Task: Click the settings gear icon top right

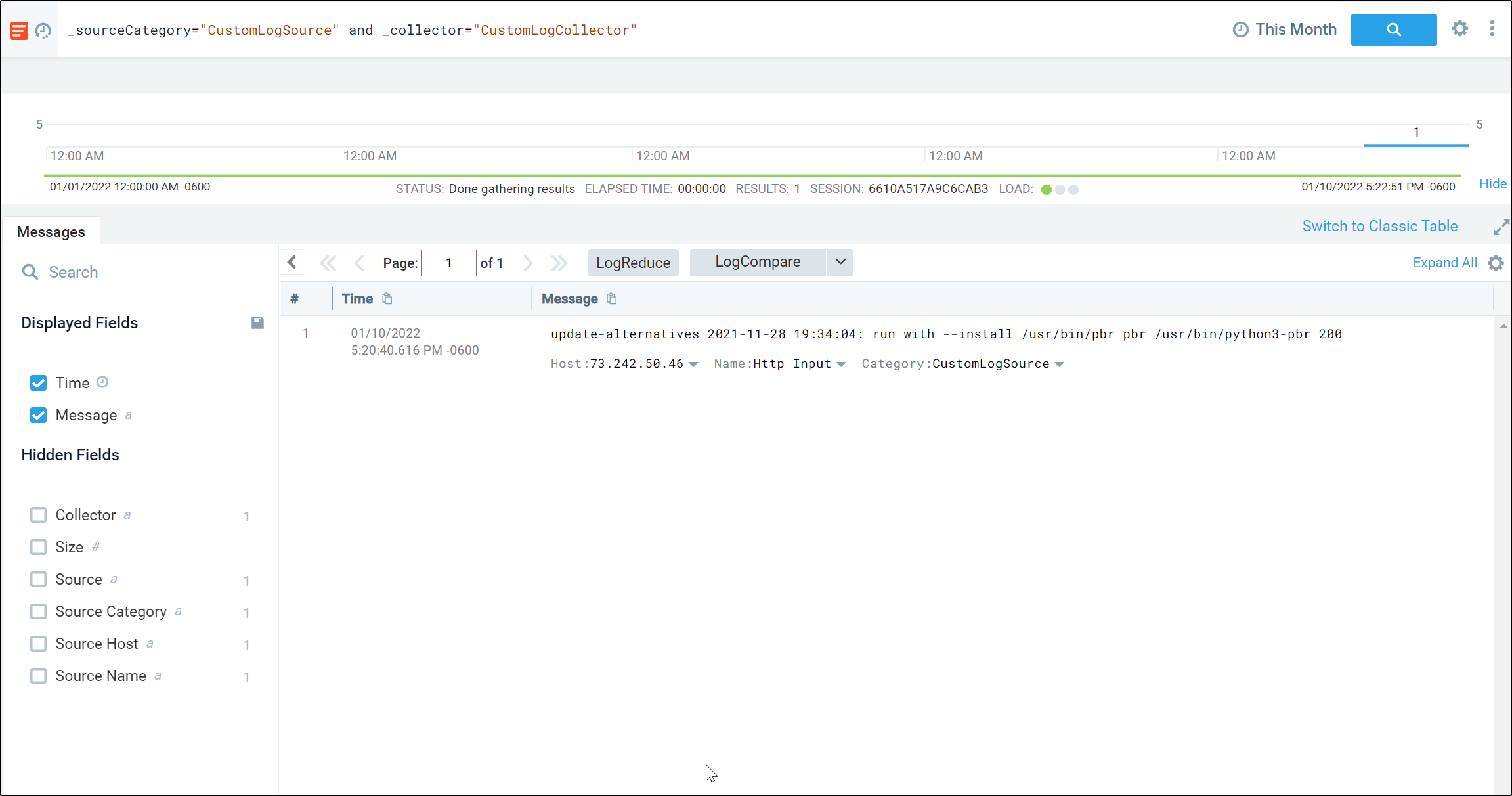Action: click(x=1460, y=29)
